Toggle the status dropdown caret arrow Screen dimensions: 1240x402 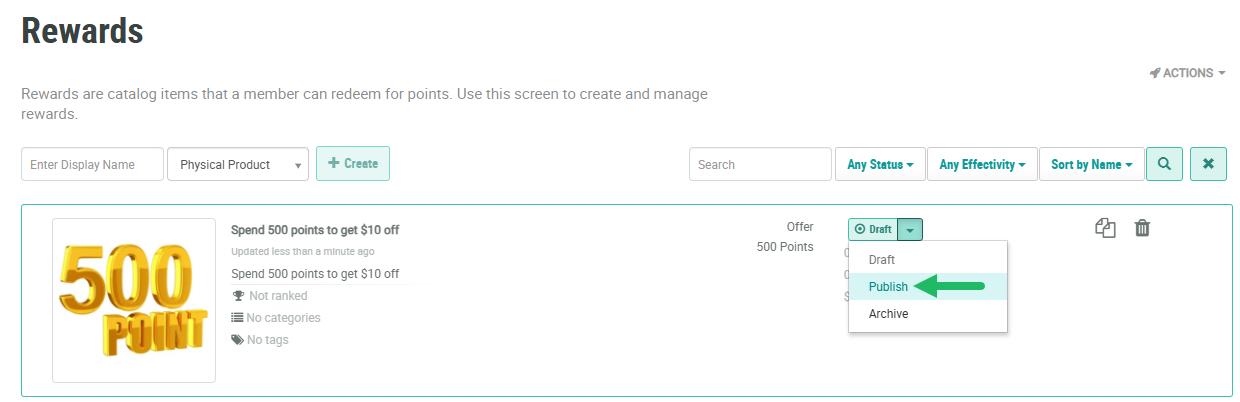click(910, 230)
